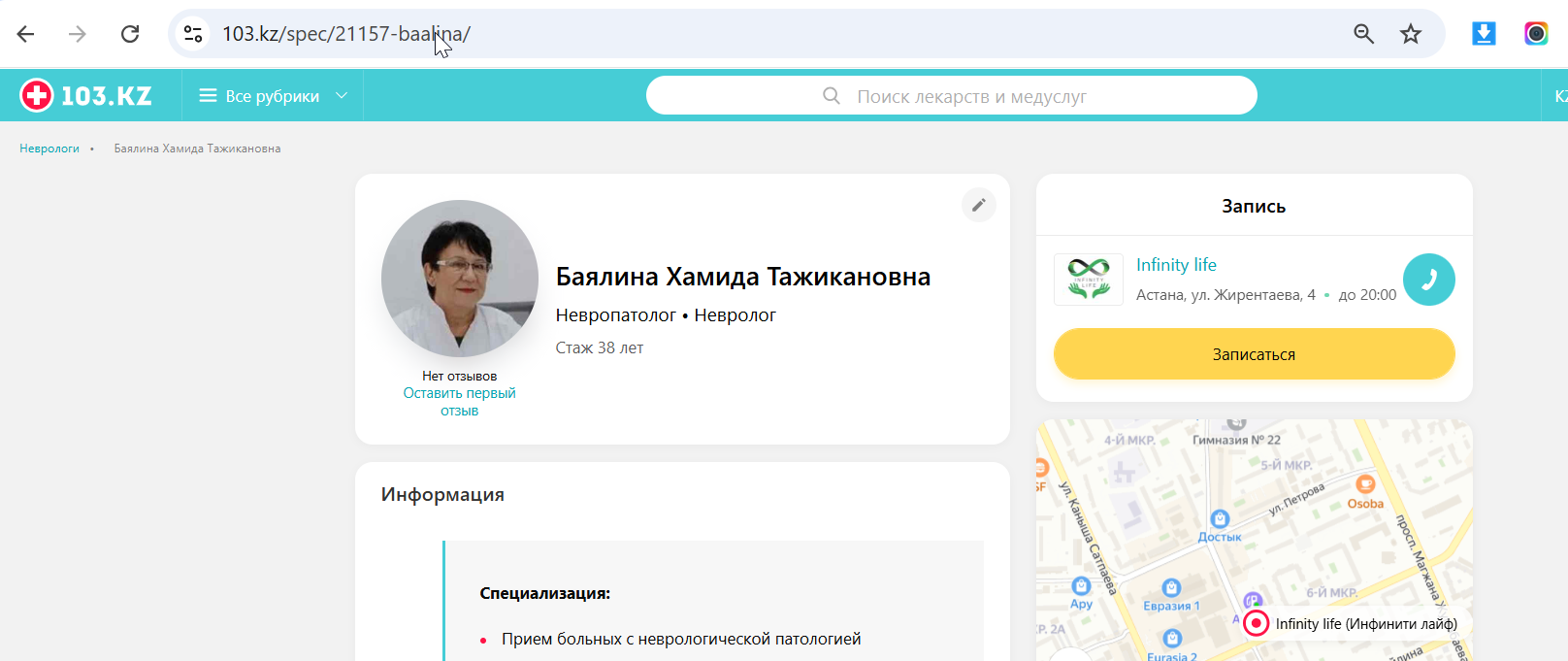Click Оставить первый отзыв link
The width and height of the screenshot is (1568, 661).
[460, 402]
